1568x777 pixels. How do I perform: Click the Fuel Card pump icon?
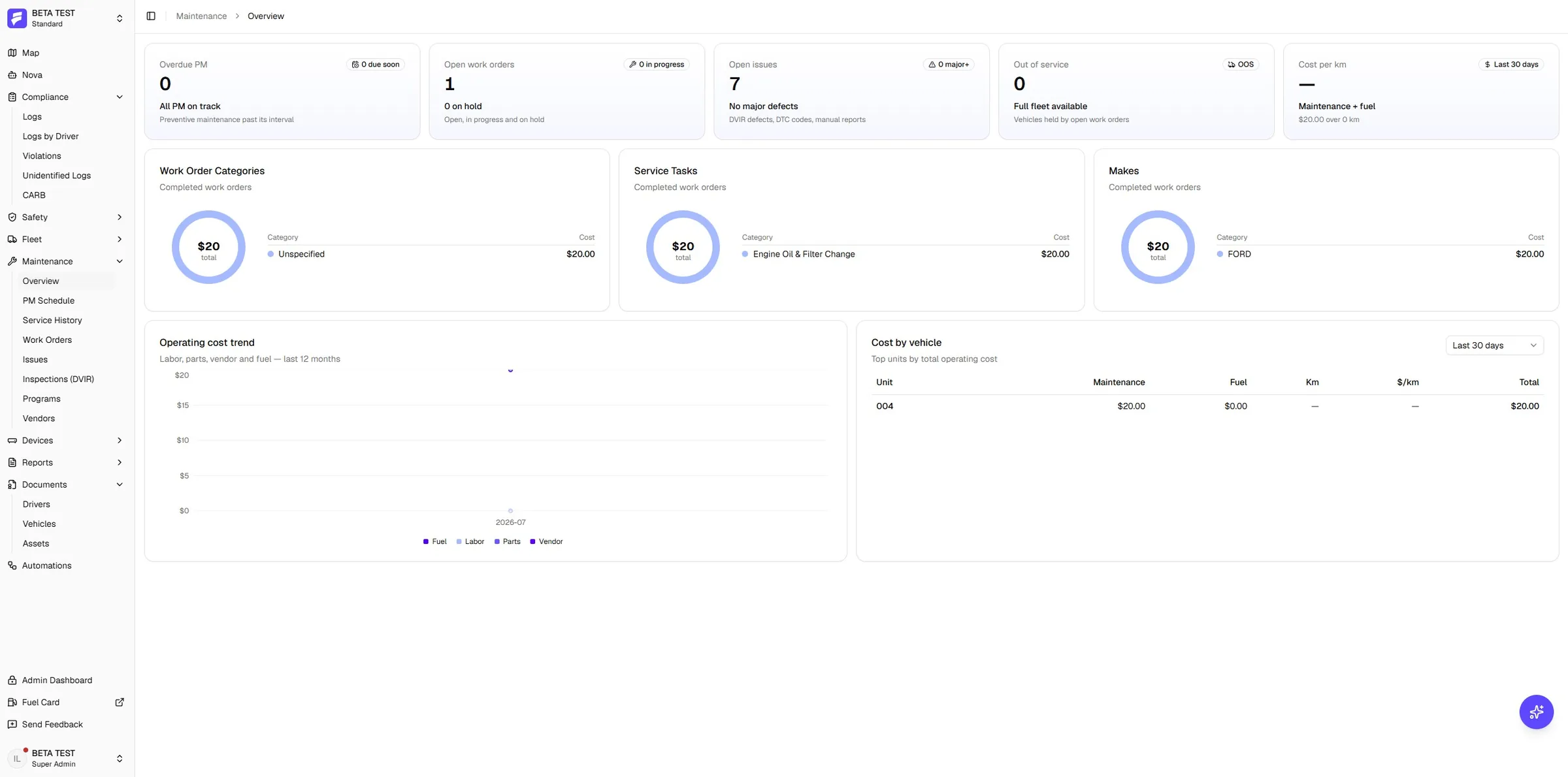pos(12,703)
